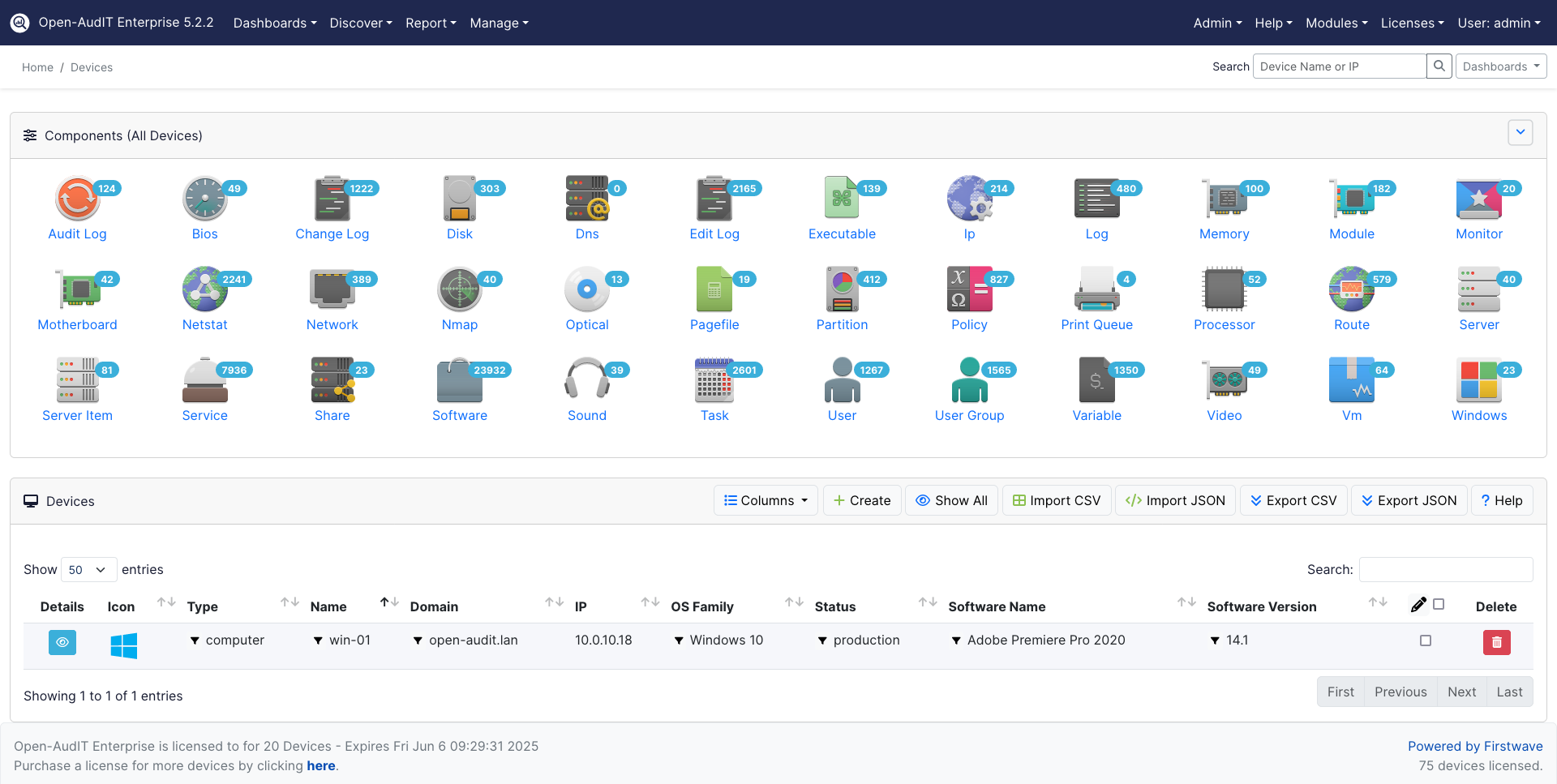
Task: Change the entries shown from 50
Action: click(88, 569)
